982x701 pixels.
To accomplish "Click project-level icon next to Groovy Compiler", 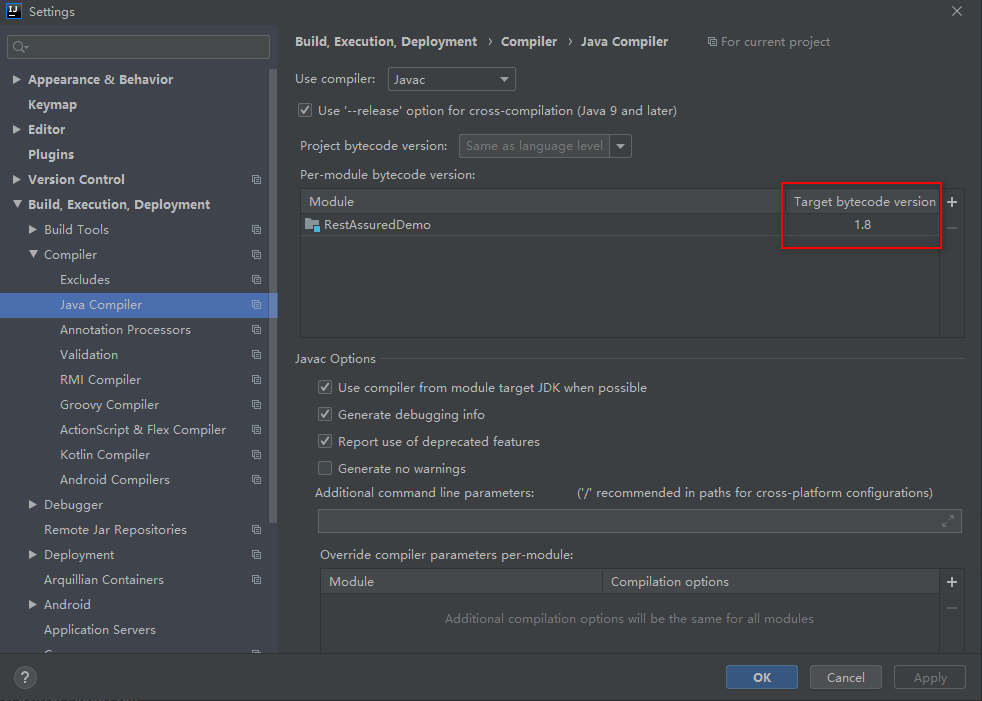I will coord(256,405).
